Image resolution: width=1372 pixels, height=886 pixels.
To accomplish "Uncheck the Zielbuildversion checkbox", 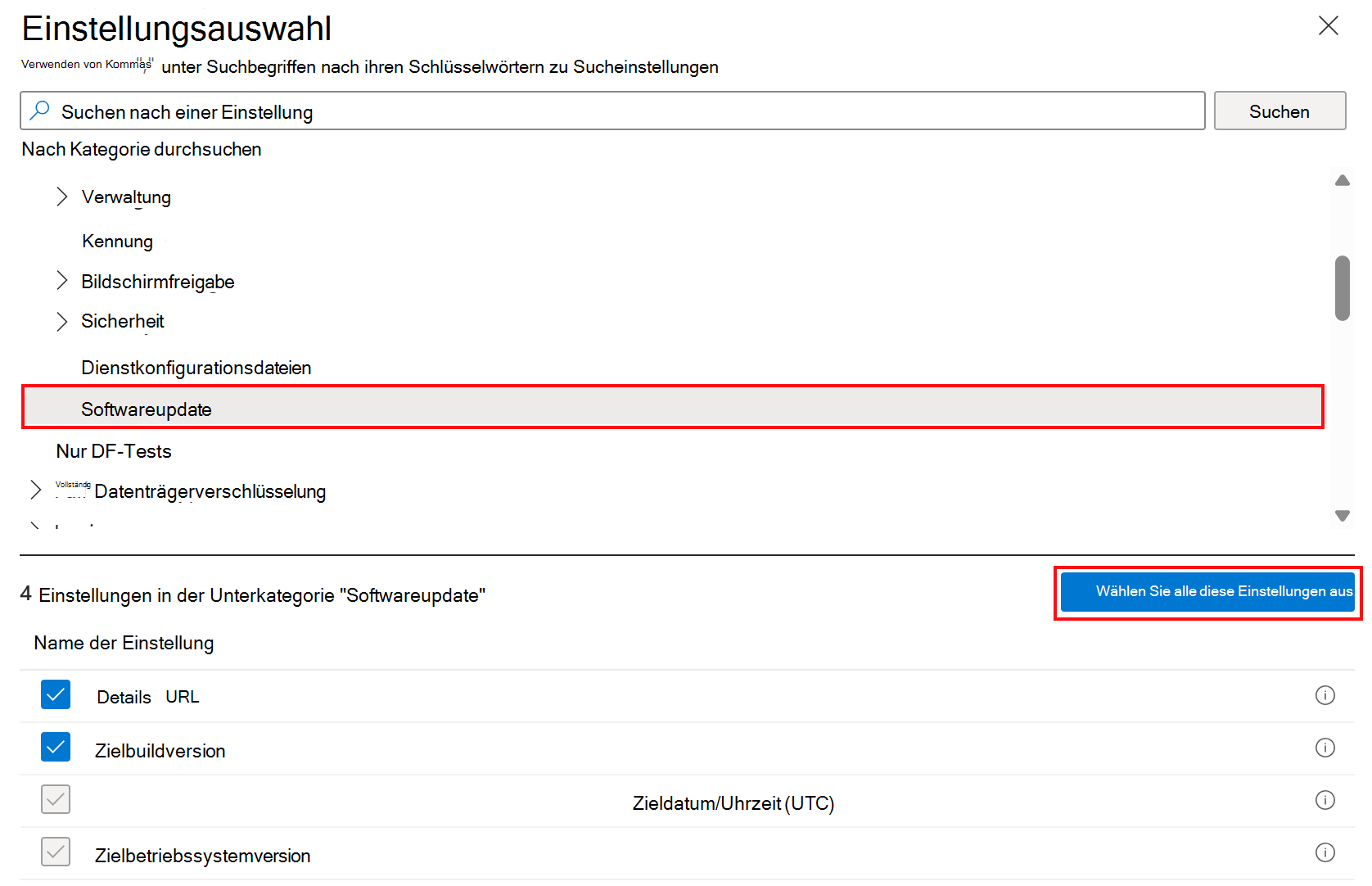I will (56, 747).
